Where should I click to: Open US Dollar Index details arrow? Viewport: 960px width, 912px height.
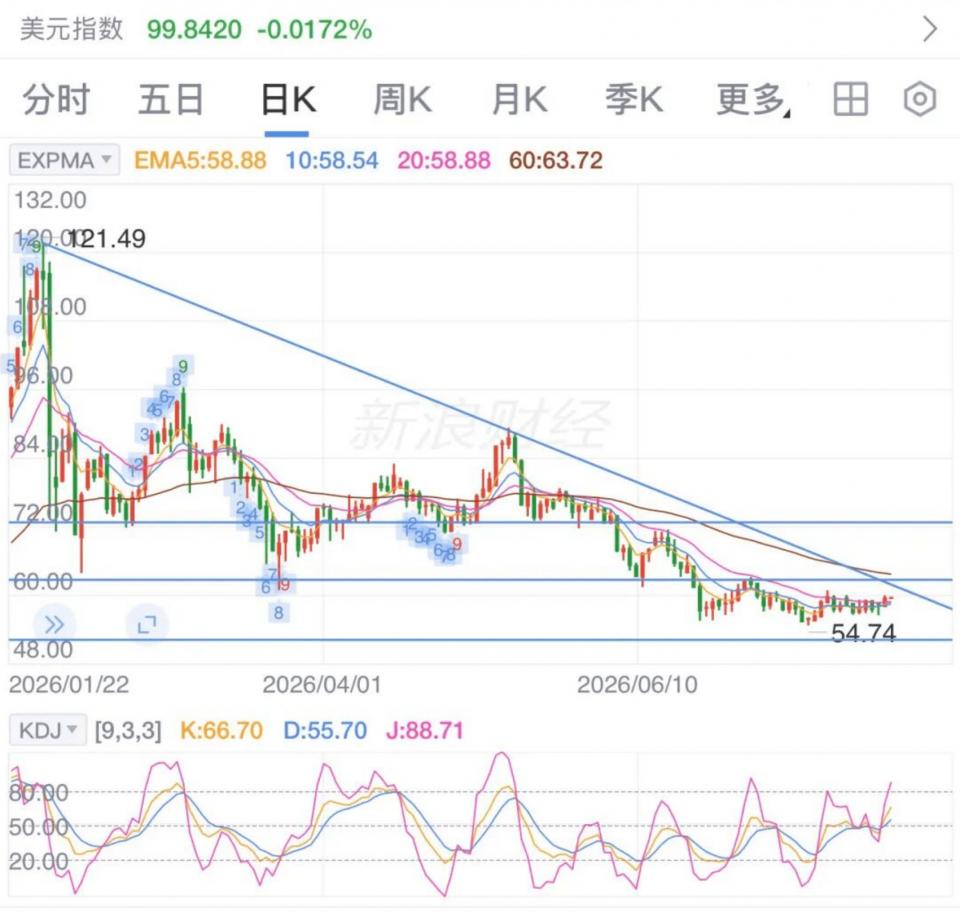click(929, 29)
